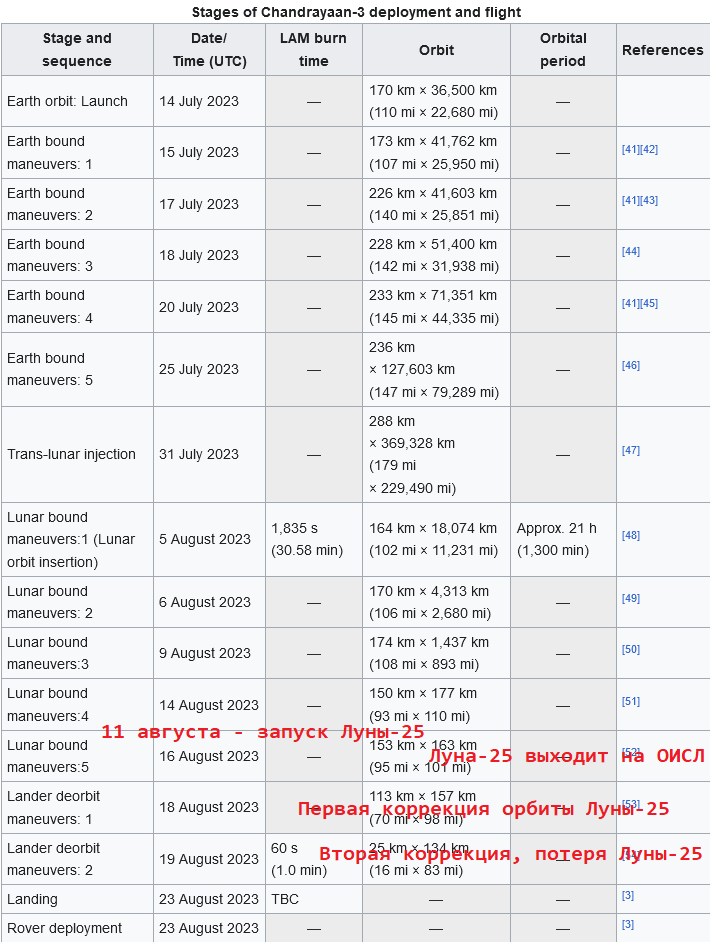Select the '1,835 s (30.58 min)' burn time cell
Image resolution: width=710 pixels, height=942 pixels.
click(314, 539)
